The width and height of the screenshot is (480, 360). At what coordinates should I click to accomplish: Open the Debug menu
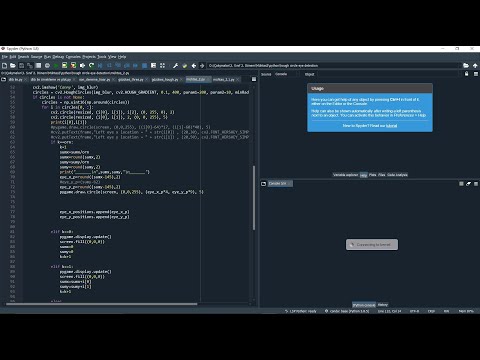point(58,57)
